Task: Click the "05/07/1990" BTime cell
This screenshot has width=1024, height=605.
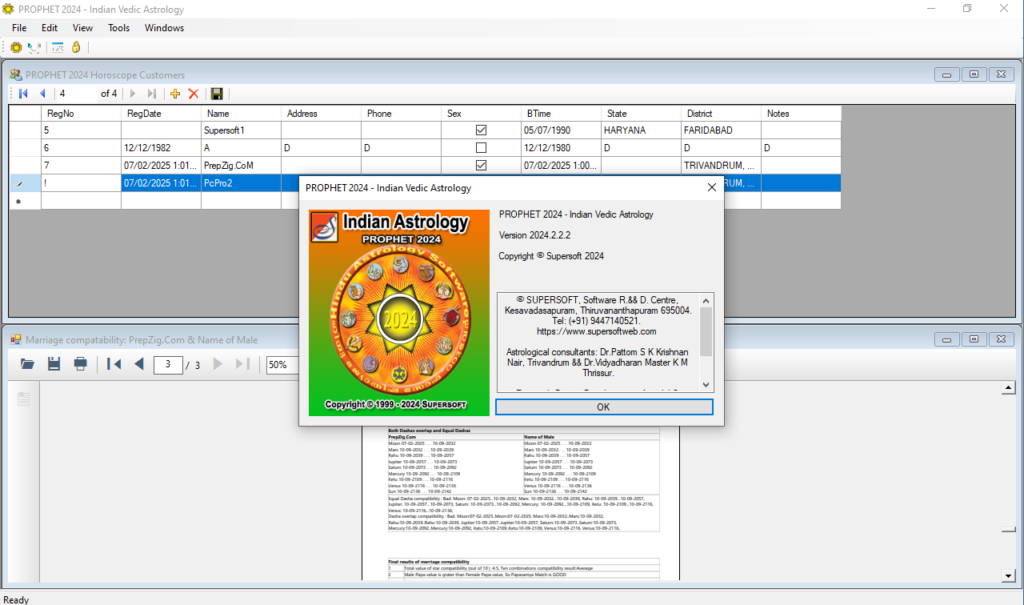Action: point(561,130)
